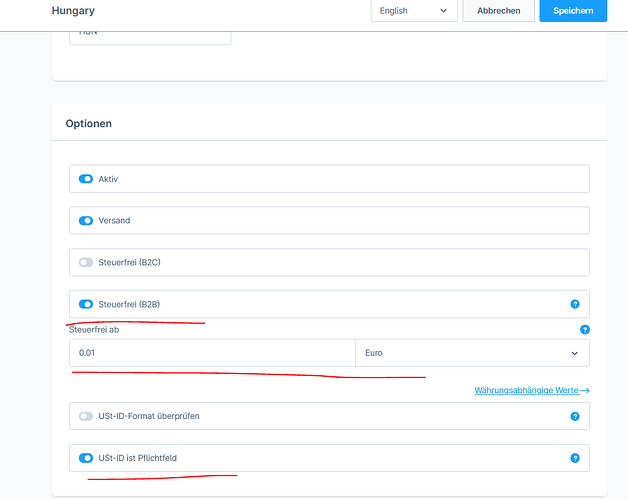Disable the Versand switch
Viewport: 628px width, 499px height.
[86, 221]
